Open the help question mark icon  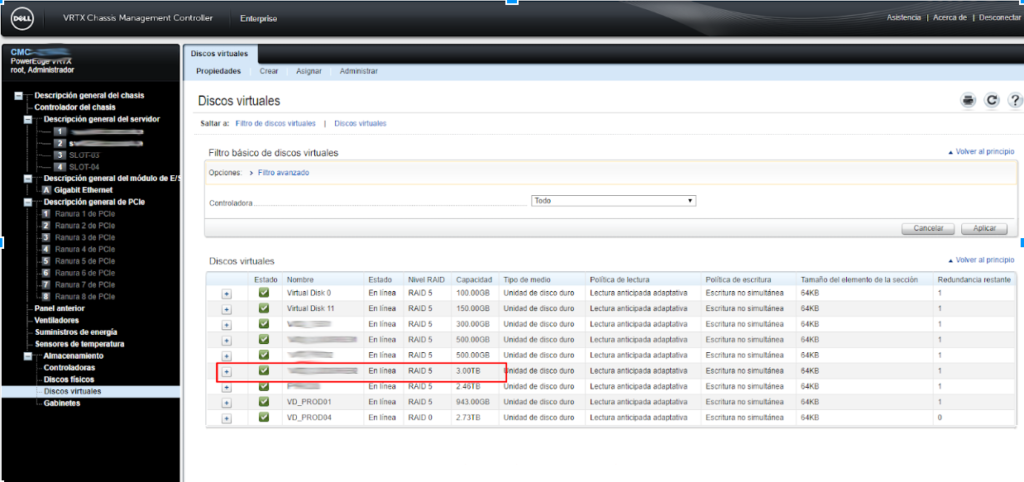(x=1015, y=100)
